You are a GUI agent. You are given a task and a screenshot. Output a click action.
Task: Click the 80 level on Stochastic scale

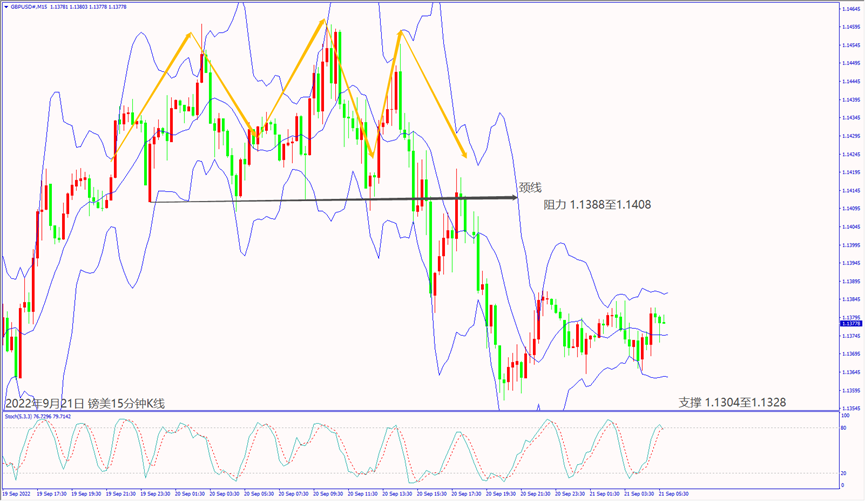coord(844,429)
